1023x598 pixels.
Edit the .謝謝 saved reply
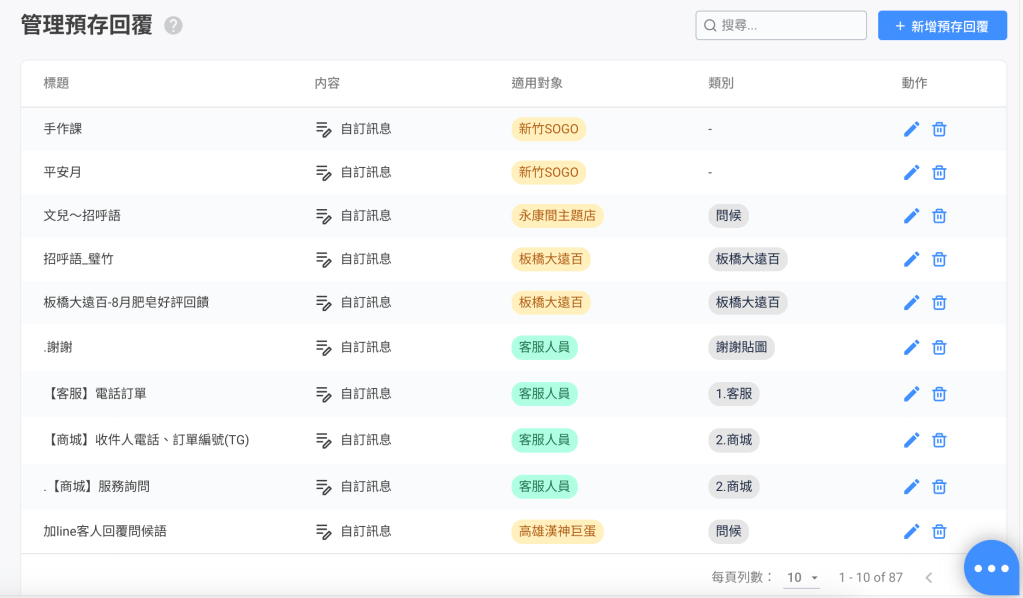click(x=911, y=347)
